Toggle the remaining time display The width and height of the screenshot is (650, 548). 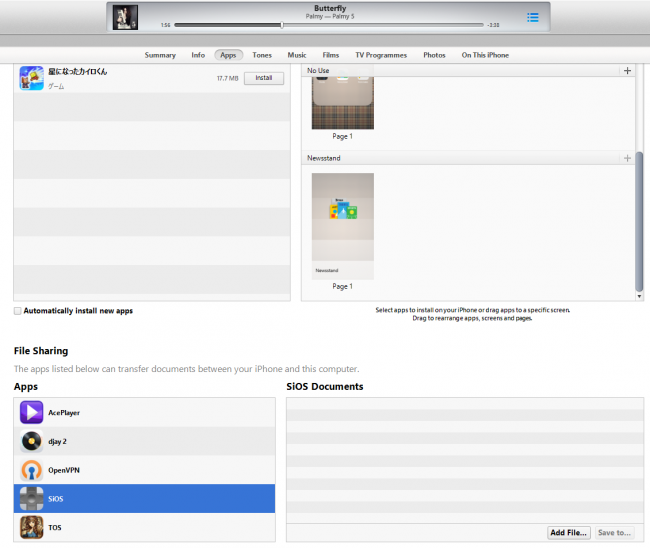[493, 25]
